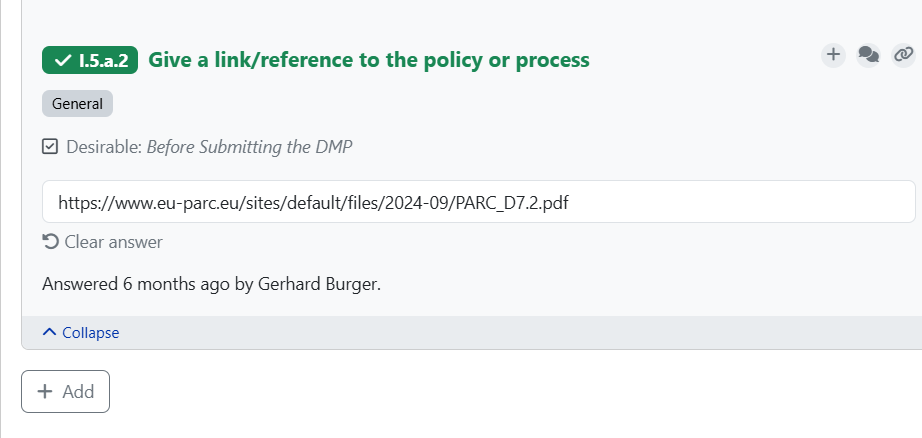Click the "Before Submitting the DMP" phase text
Viewport: 922px width, 438px height.
click(249, 147)
